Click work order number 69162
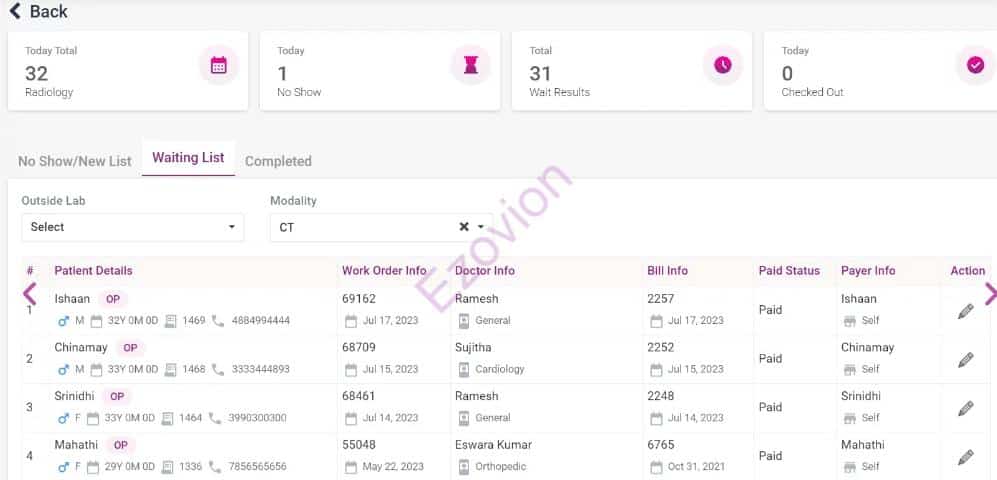Image resolution: width=997 pixels, height=480 pixels. (359, 299)
